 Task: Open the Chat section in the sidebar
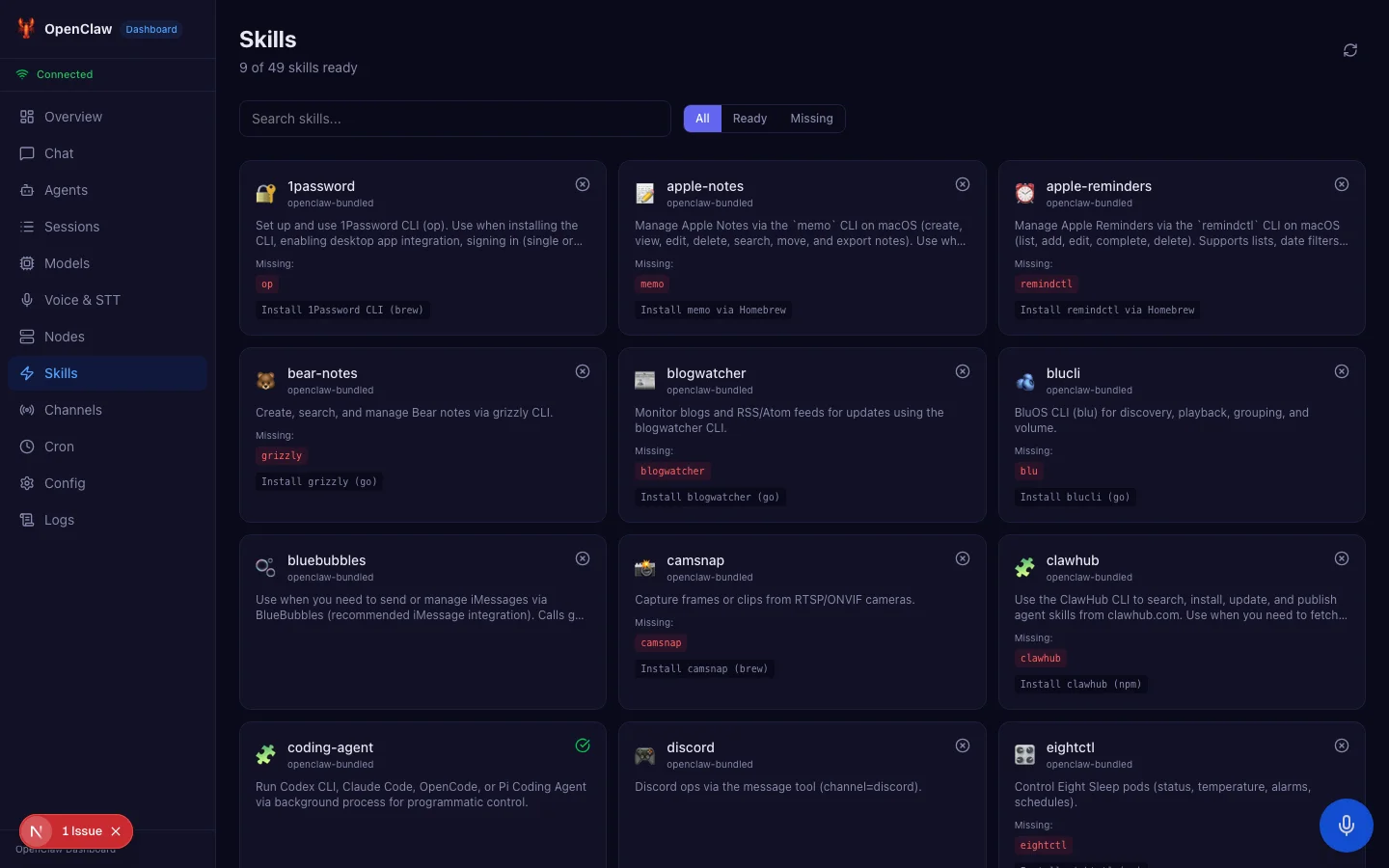click(58, 153)
